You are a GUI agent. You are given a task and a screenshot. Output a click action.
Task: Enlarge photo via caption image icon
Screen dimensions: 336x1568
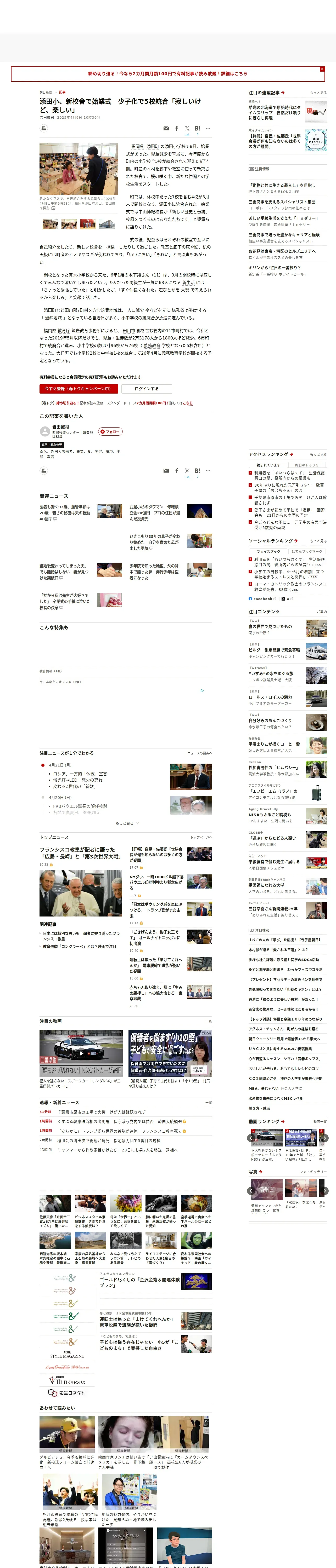[x=53, y=208]
